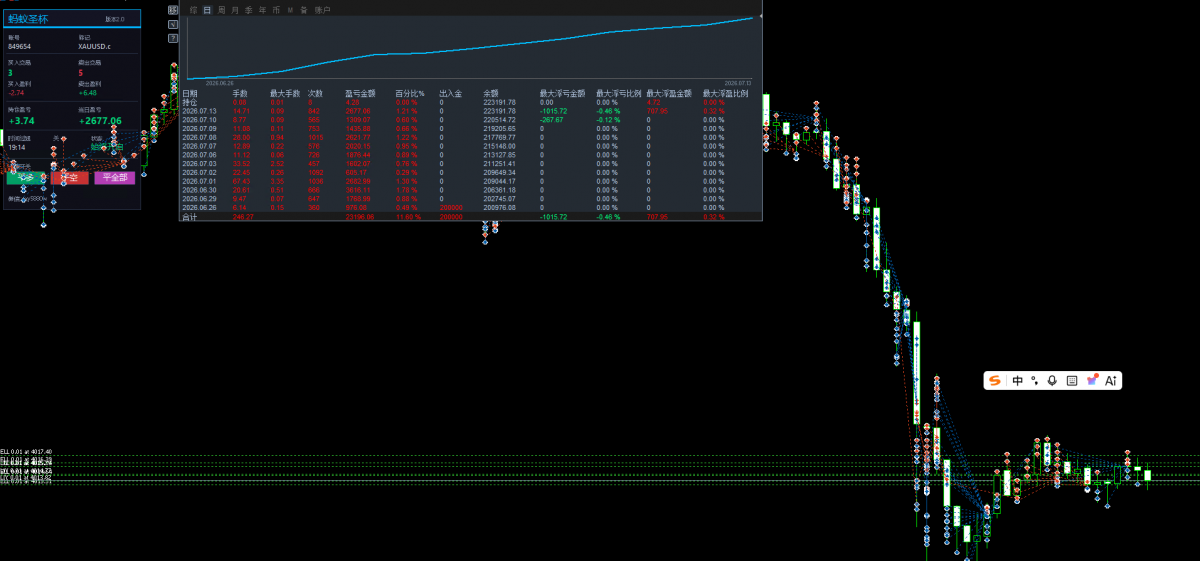
Task: Click balance value 223191.78 in 持仓 row
Action: (499, 102)
